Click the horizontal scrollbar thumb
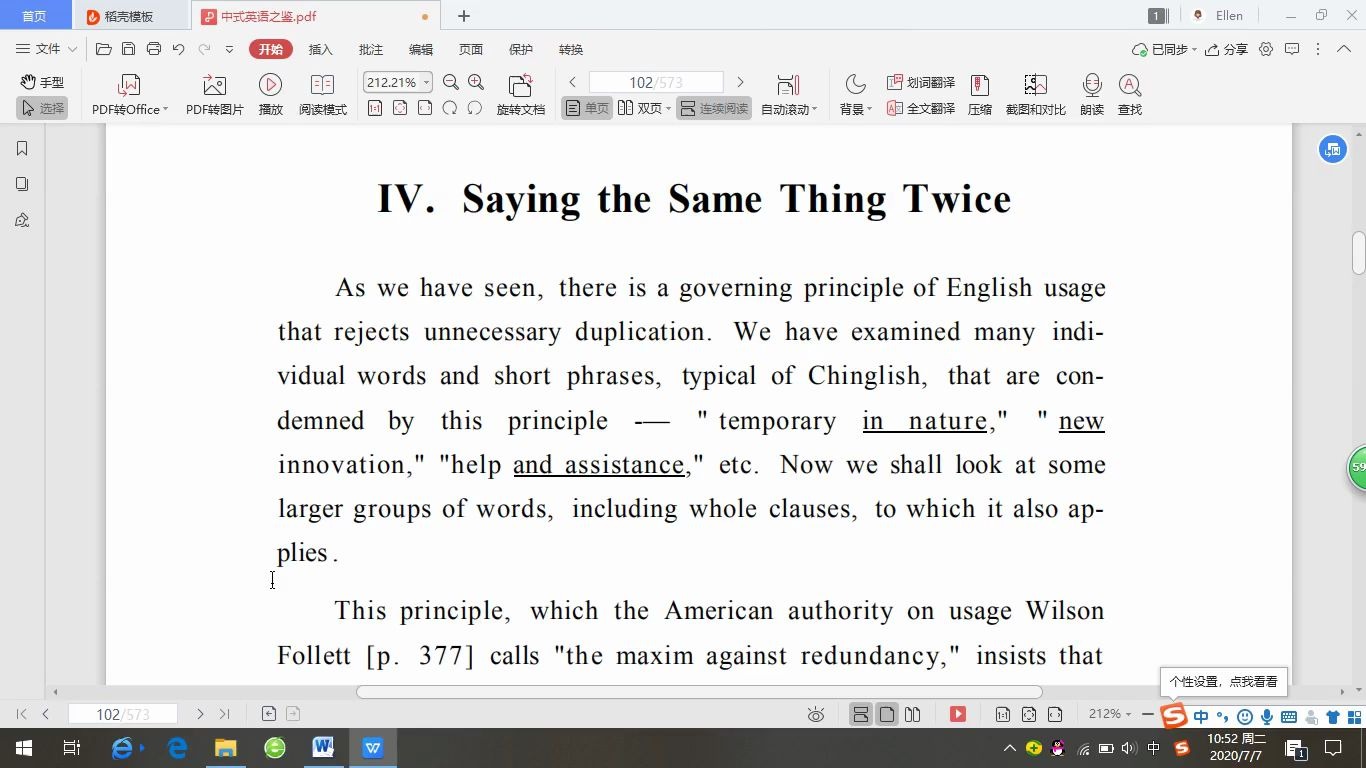The height and width of the screenshot is (768, 1366). (x=699, y=692)
